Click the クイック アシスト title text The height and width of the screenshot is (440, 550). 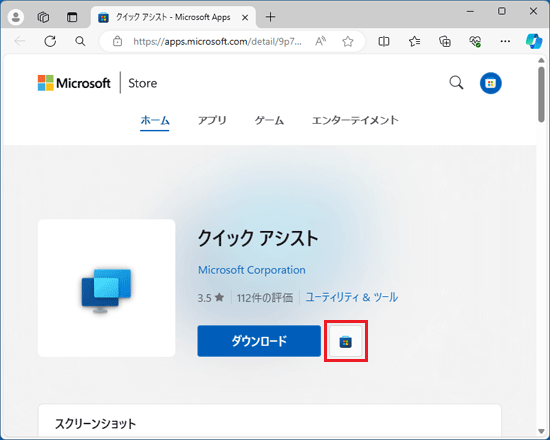point(258,238)
